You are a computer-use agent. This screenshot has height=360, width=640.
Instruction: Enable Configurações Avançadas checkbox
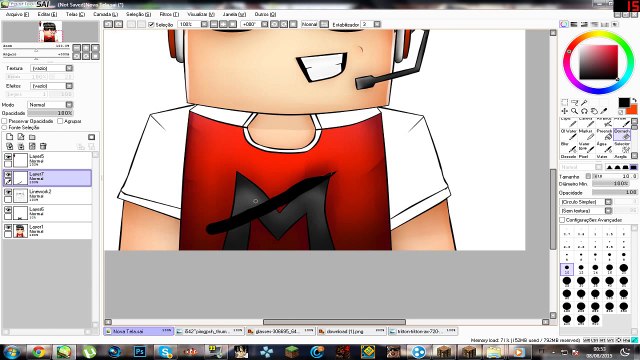click(x=562, y=220)
